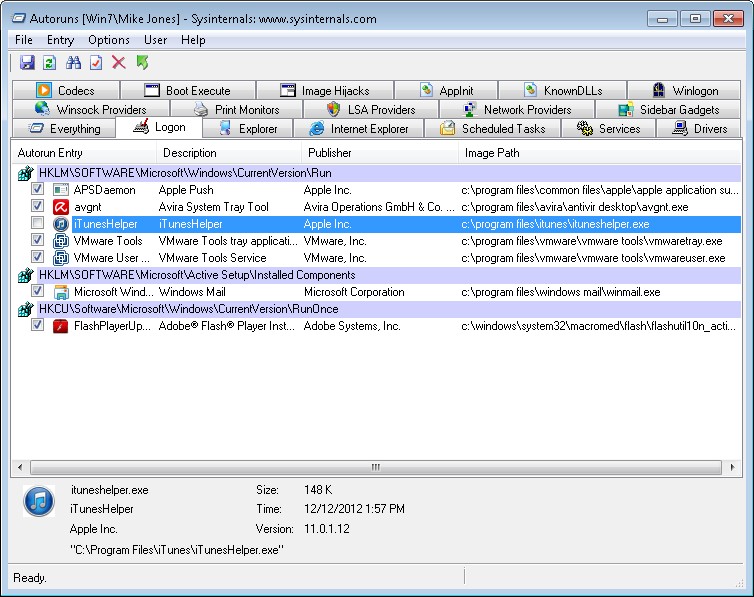Screen dimensions: 754x597
Task: Uncheck the Microsoft Windows Mail entry
Action: [38, 291]
